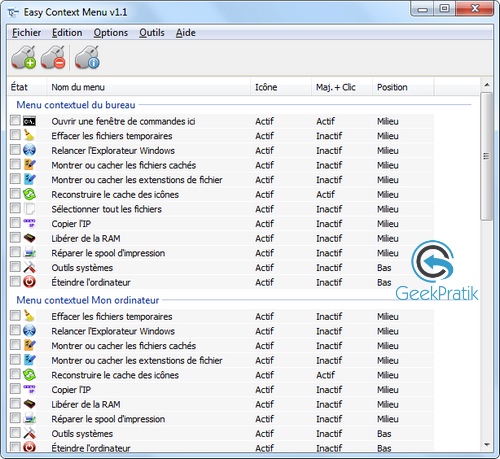Click the green refresh icon in the bureau section
The width and height of the screenshot is (500, 459).
[29, 194]
